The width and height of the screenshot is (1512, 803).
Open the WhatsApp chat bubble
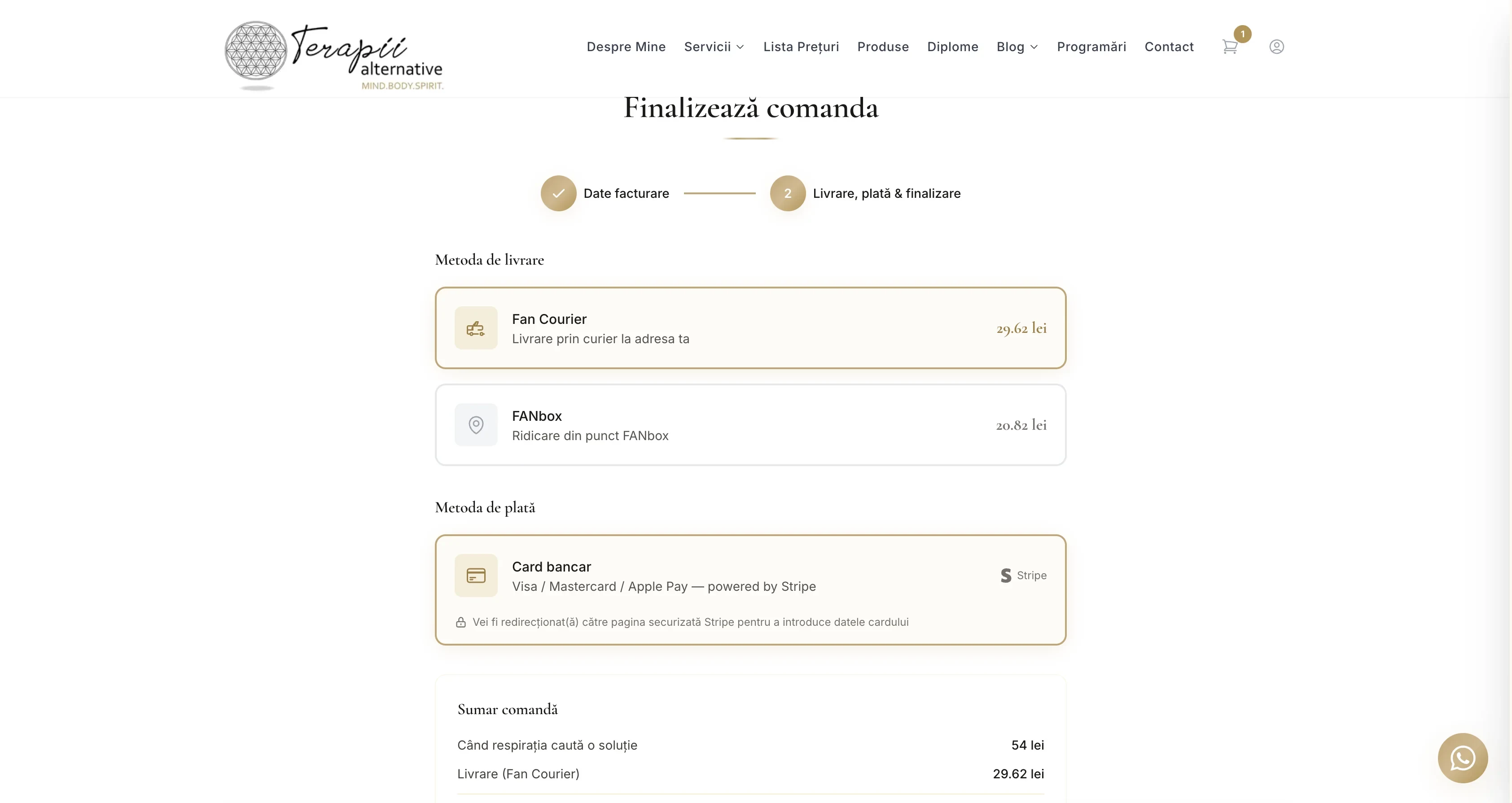tap(1463, 758)
